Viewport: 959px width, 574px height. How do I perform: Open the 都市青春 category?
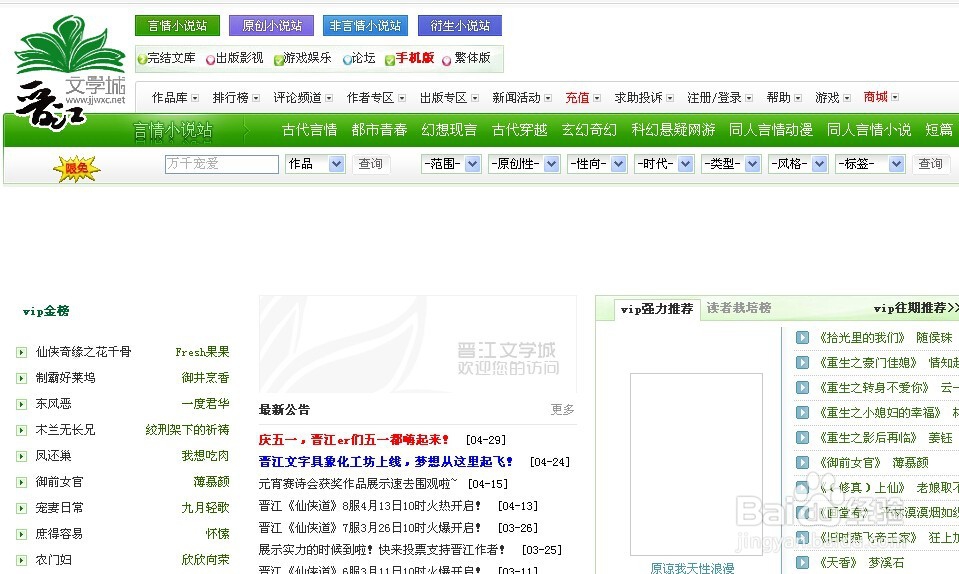[x=379, y=130]
